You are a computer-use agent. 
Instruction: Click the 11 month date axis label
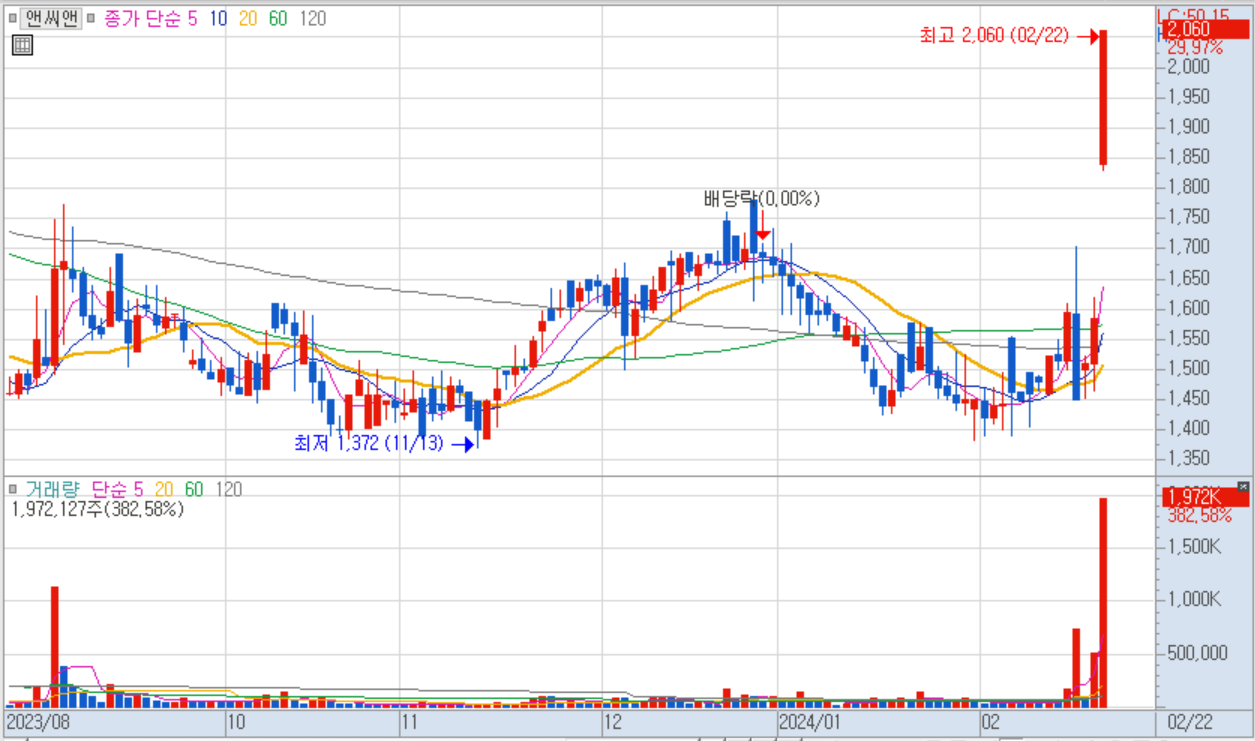(x=409, y=721)
